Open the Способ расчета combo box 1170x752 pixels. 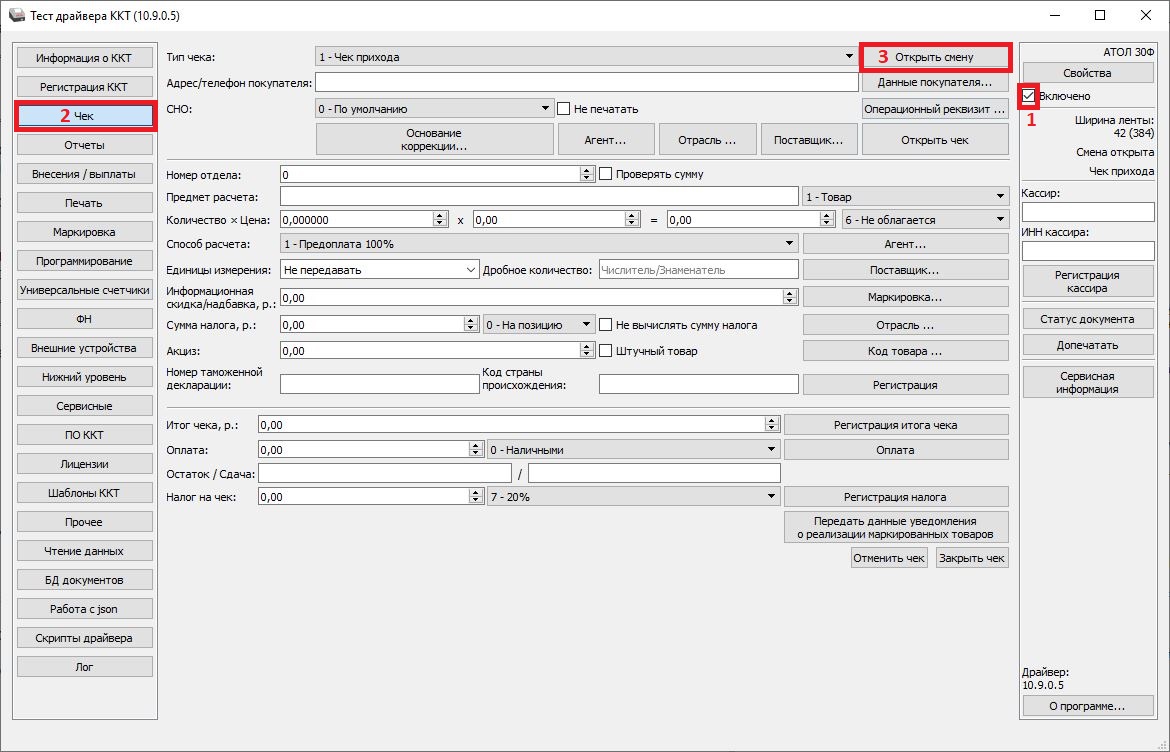790,244
